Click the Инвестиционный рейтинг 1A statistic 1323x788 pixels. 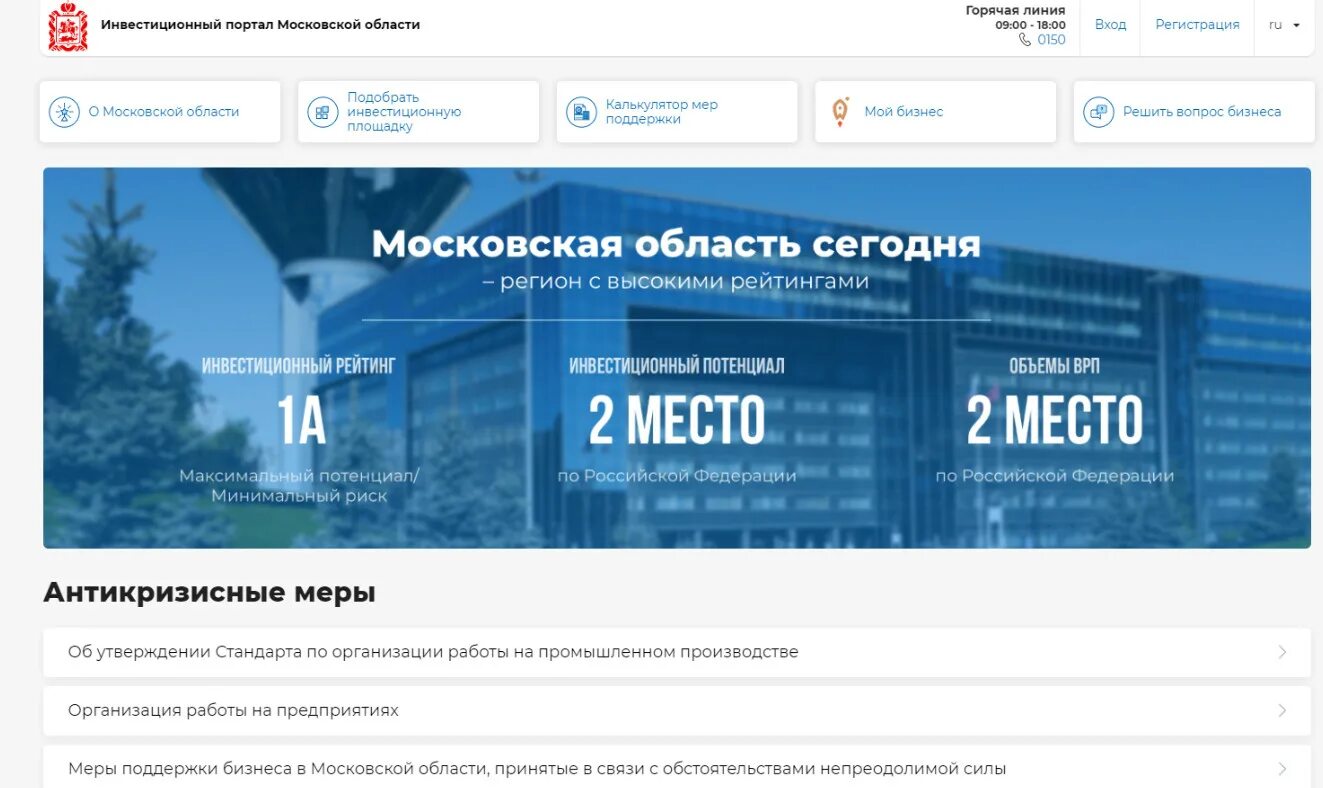[x=299, y=432]
